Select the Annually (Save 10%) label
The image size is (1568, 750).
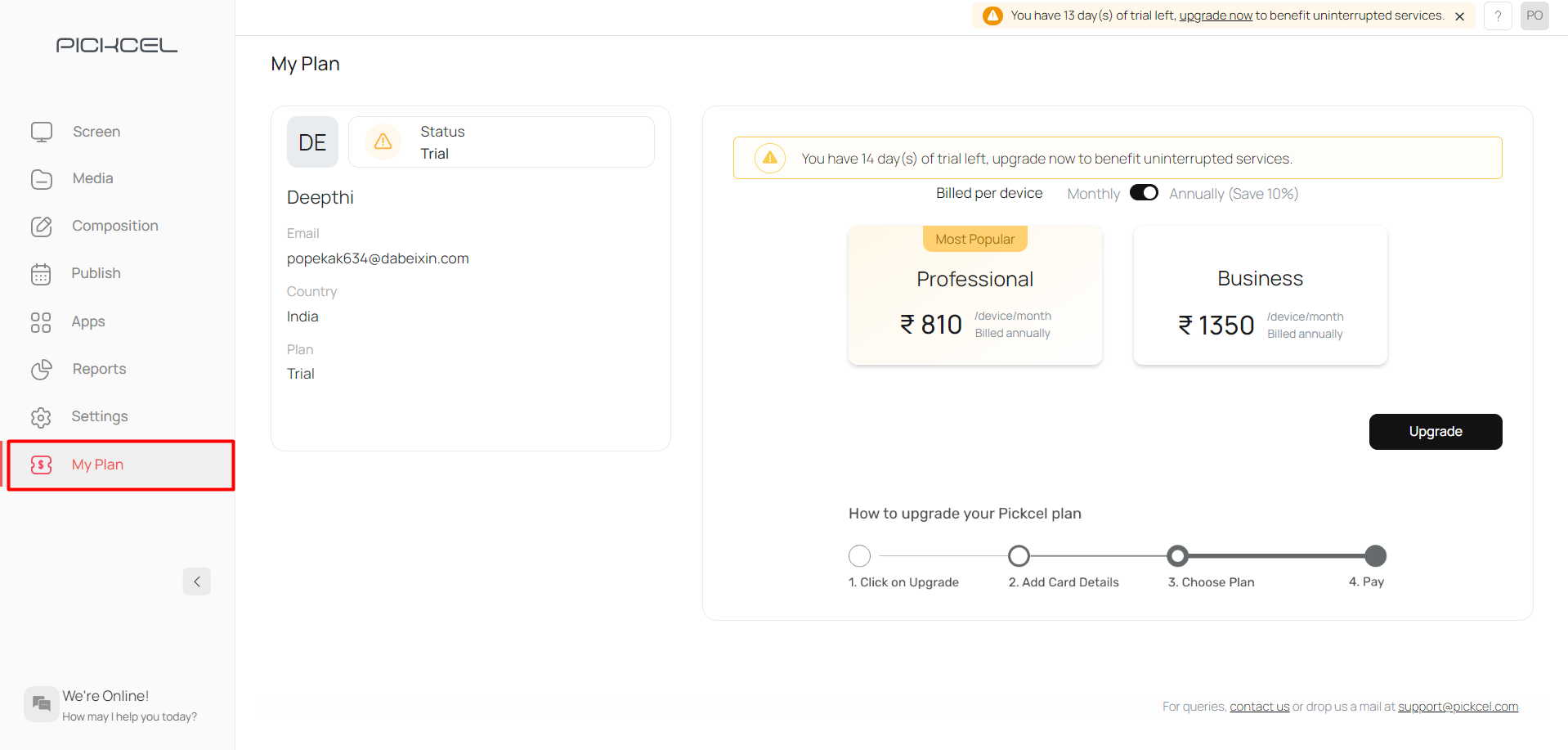(1234, 194)
